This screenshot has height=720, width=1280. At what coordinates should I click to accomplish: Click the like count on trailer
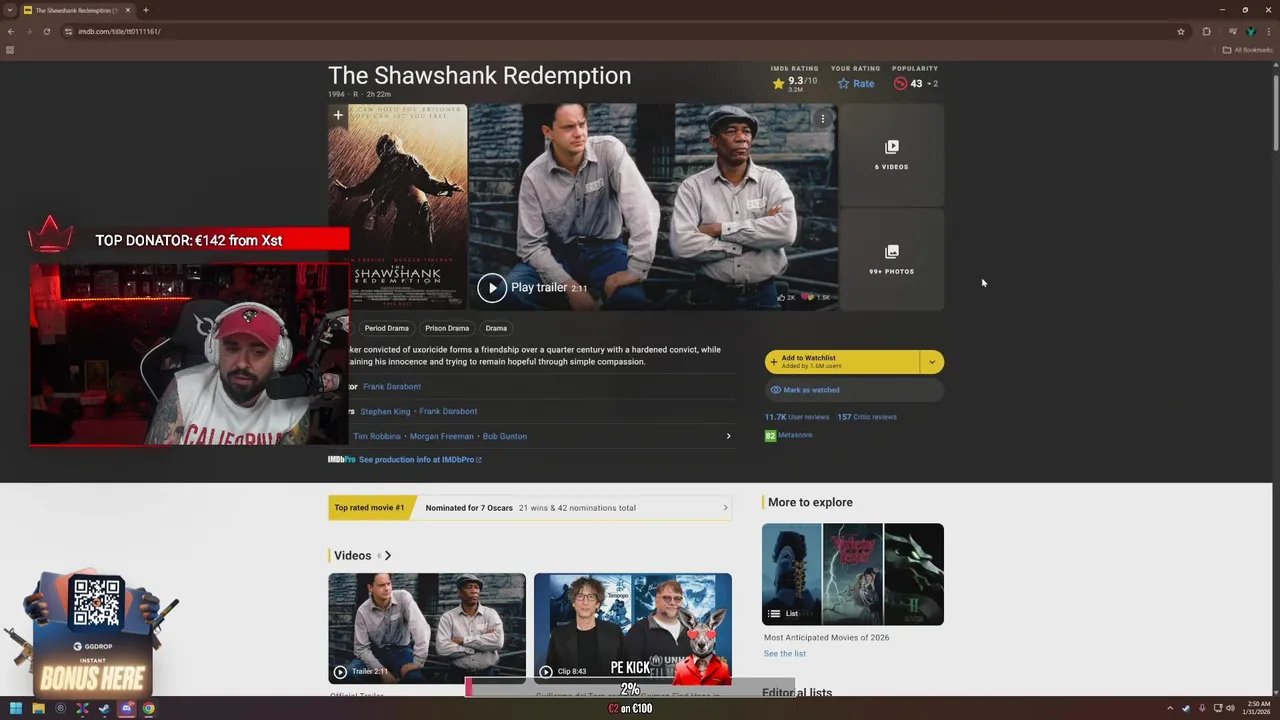786,297
